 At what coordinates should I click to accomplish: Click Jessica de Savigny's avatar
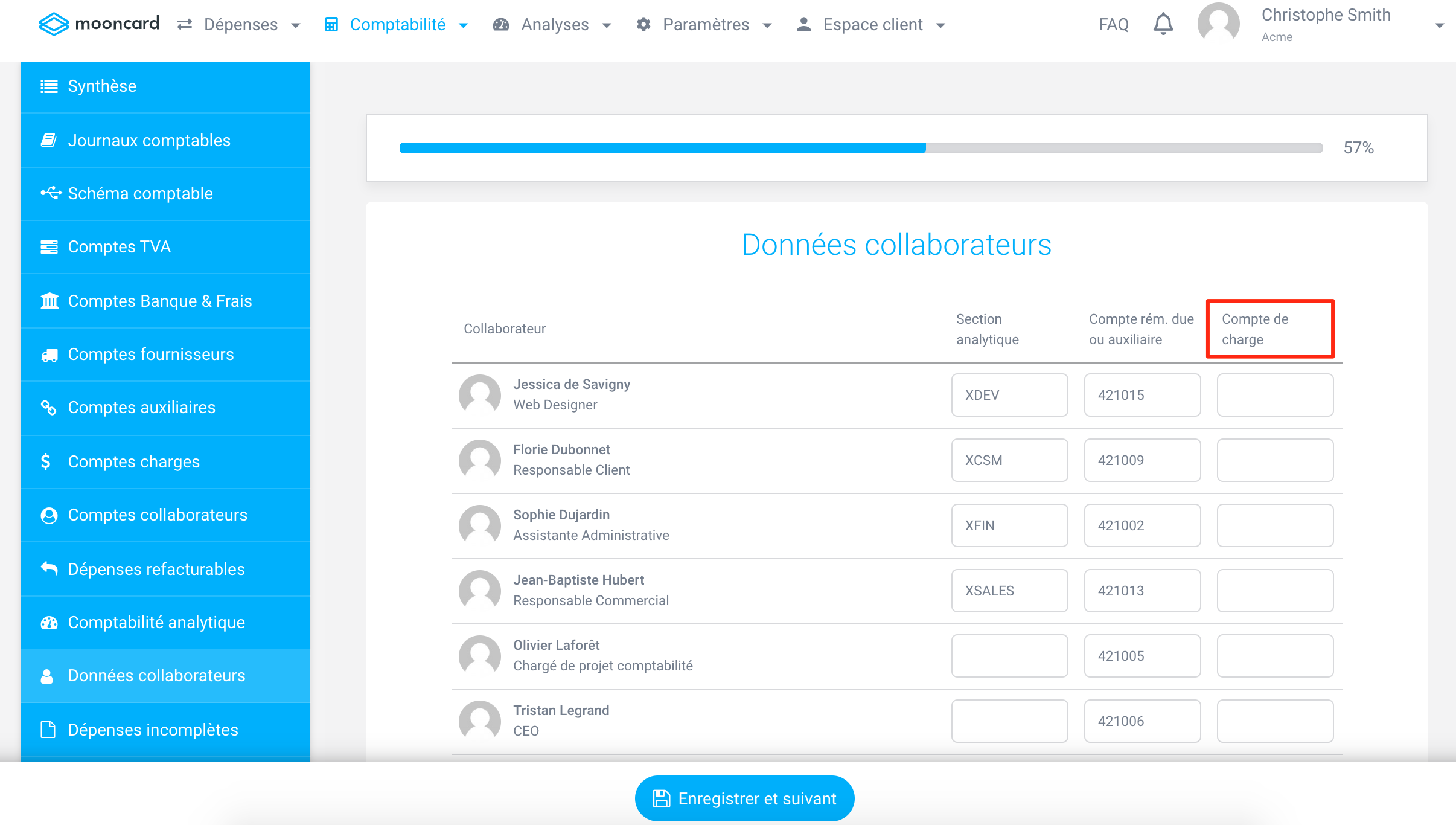click(x=480, y=395)
